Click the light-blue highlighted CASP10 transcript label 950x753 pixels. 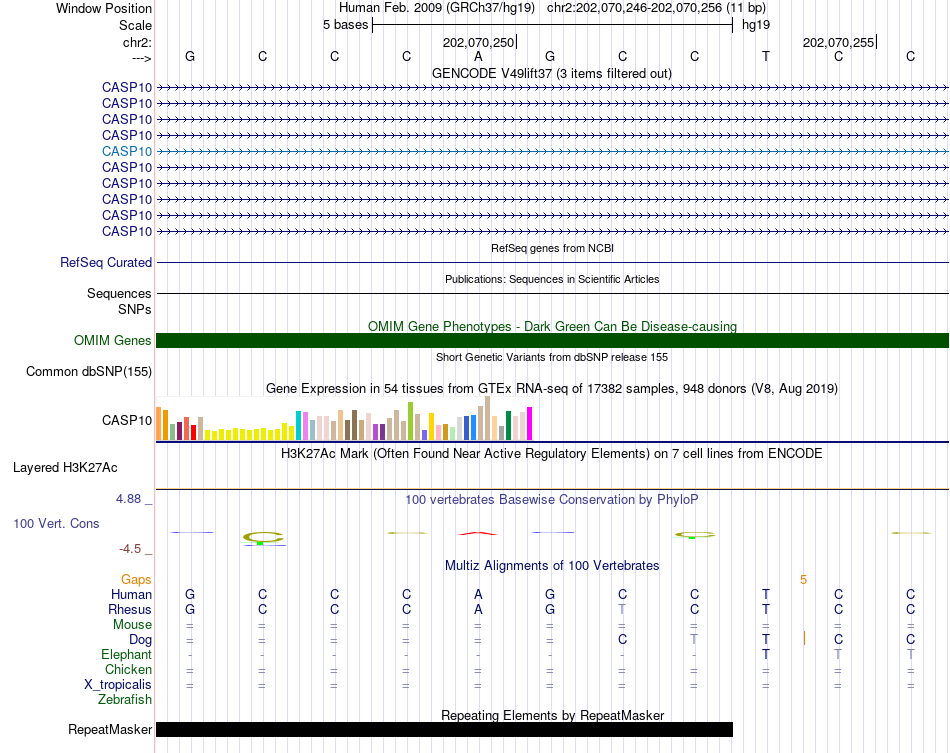[127, 151]
